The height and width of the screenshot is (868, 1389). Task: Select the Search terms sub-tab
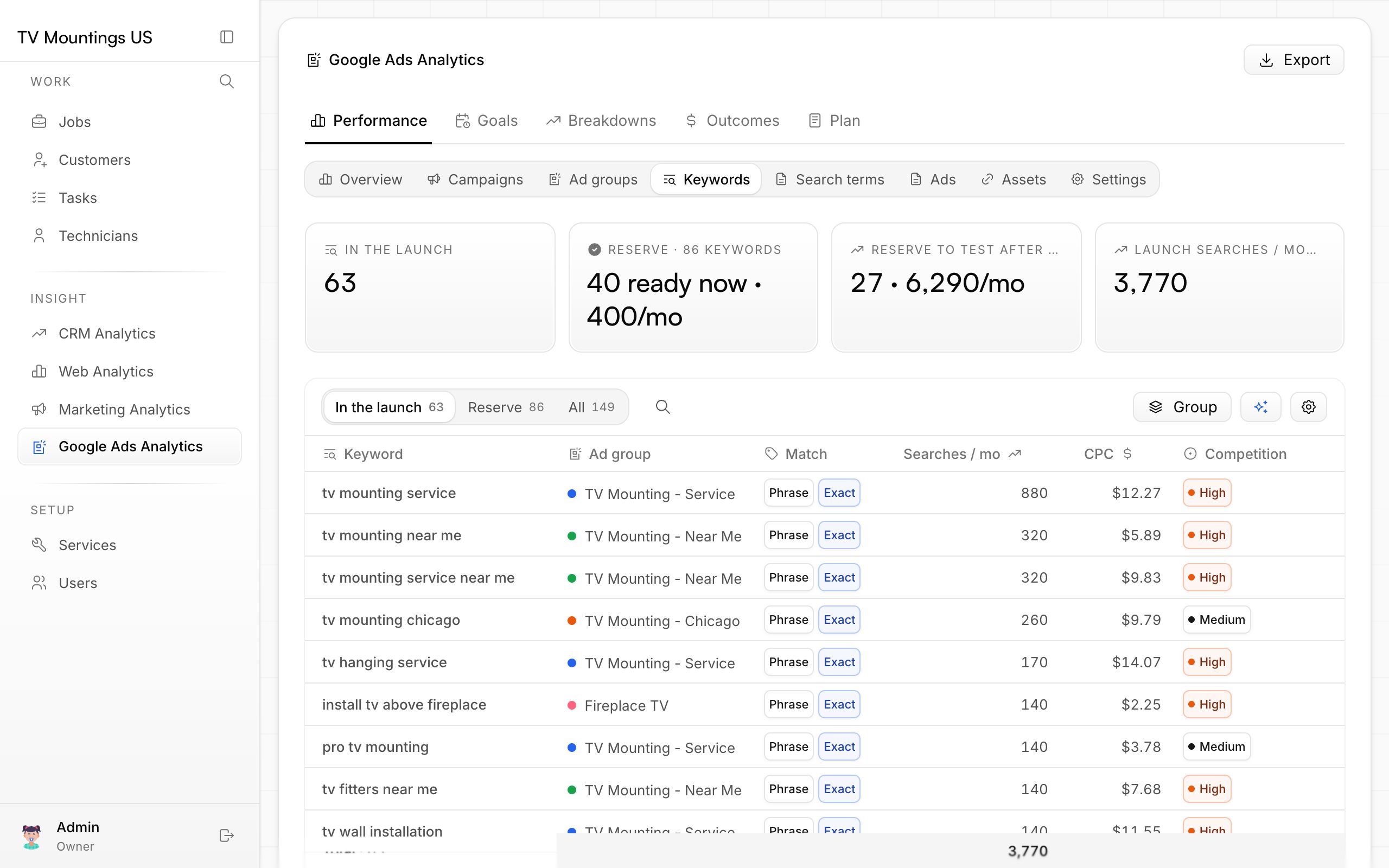point(830,180)
